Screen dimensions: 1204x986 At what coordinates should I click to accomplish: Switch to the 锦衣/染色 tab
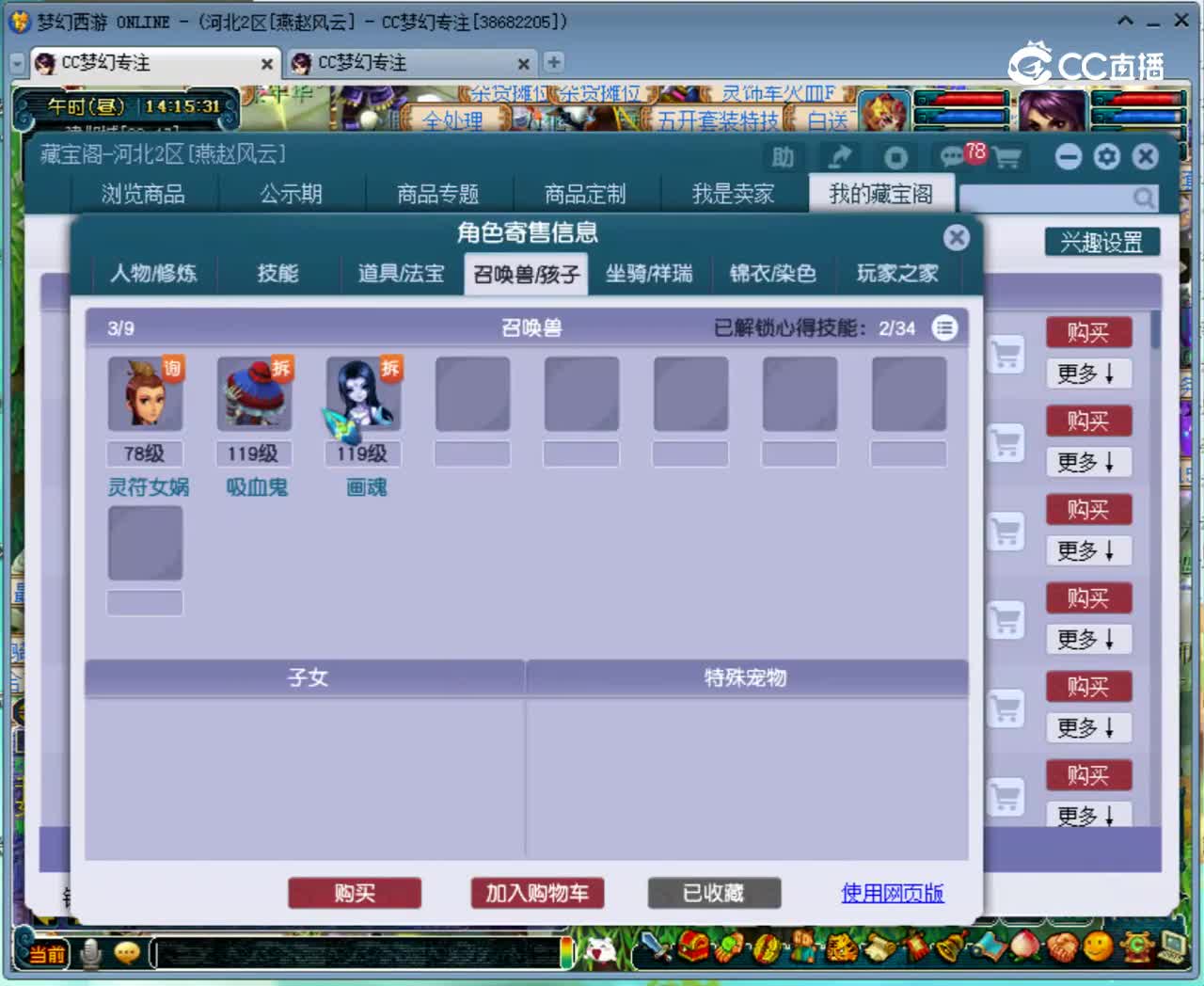(772, 273)
